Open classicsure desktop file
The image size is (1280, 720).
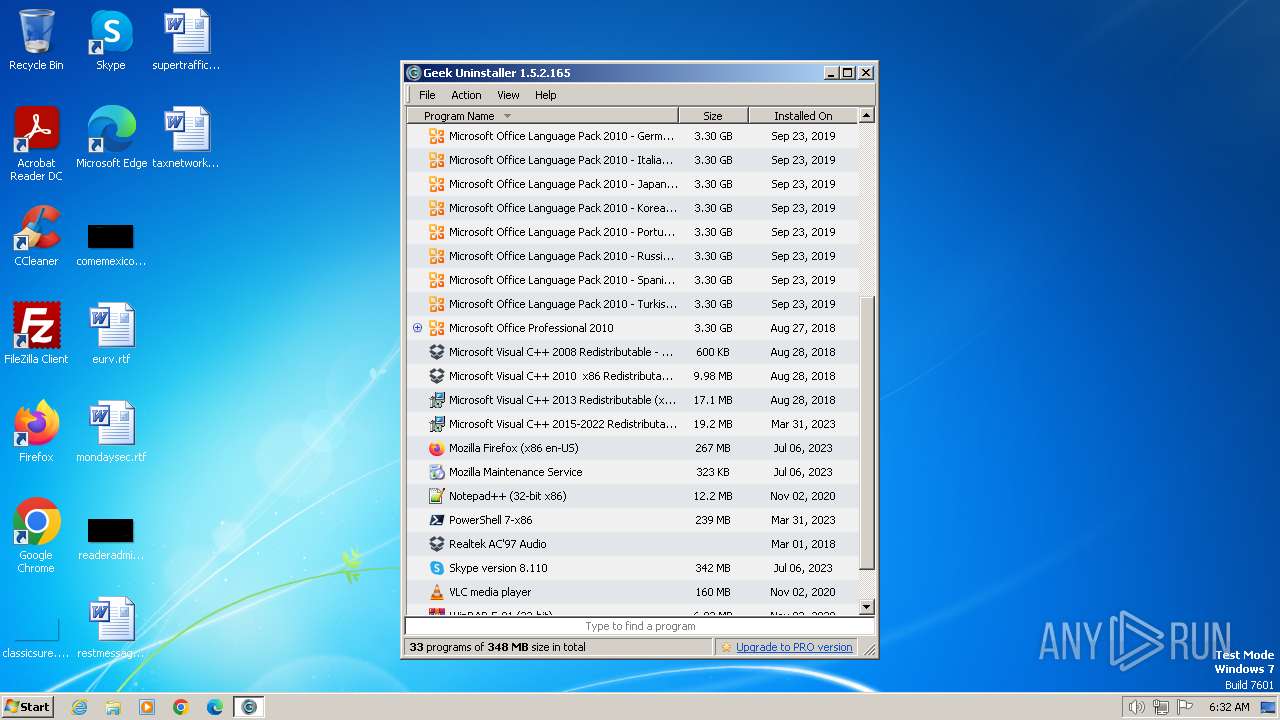tap(36, 640)
